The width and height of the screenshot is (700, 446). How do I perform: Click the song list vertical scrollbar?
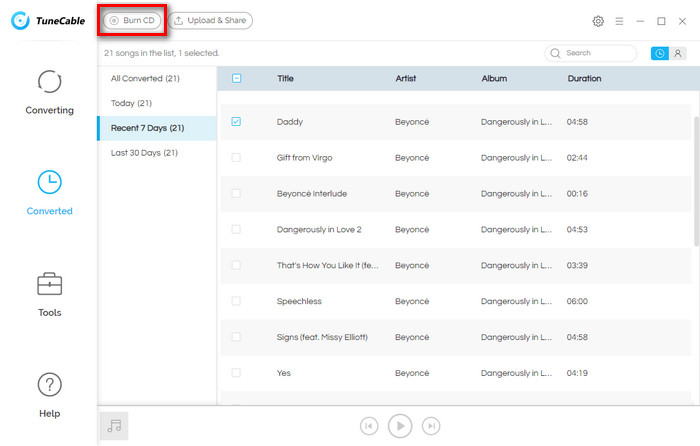coord(696,181)
